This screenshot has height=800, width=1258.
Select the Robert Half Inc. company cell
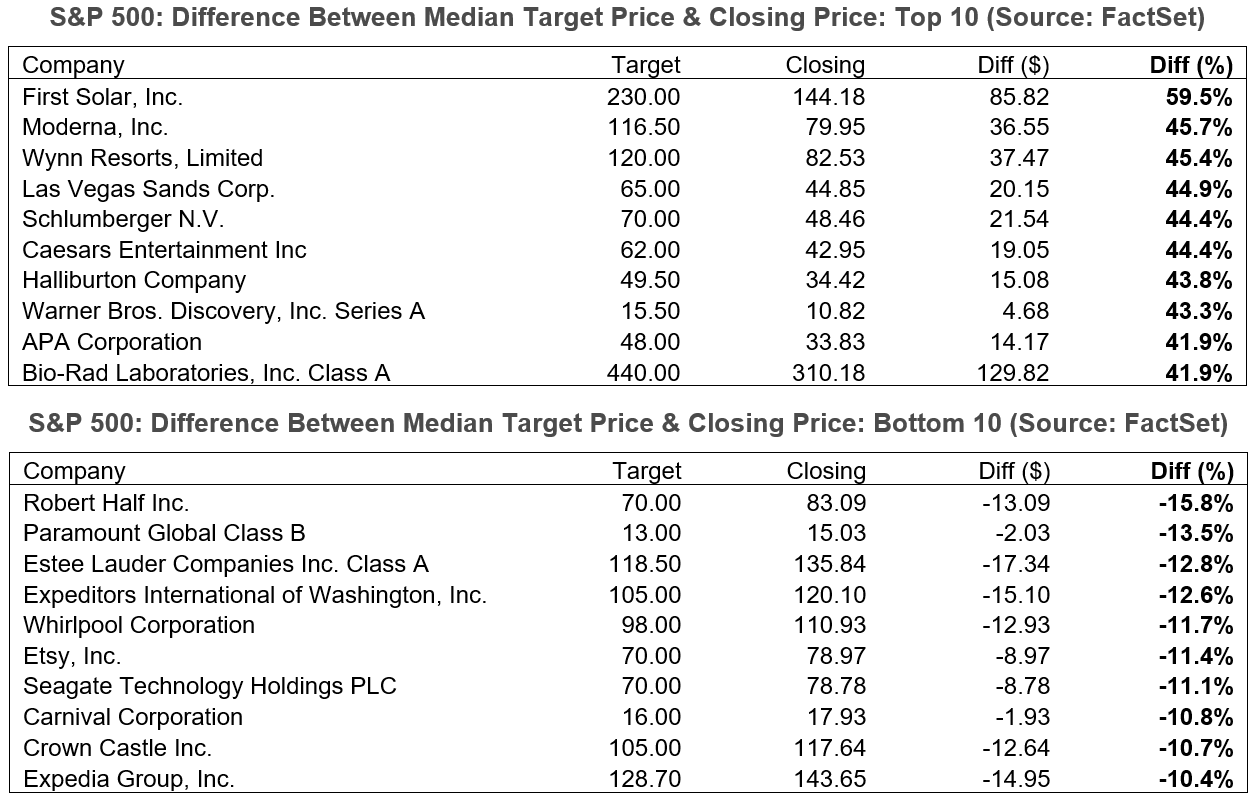(x=106, y=502)
